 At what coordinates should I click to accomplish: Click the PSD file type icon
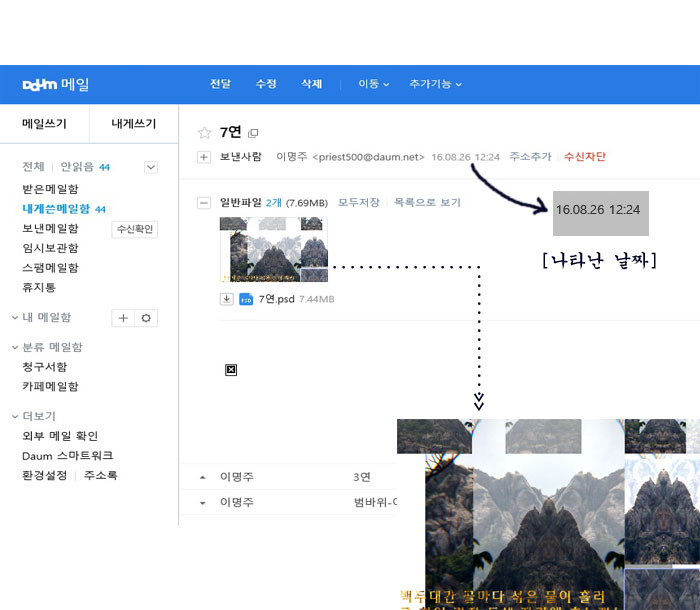point(246,299)
